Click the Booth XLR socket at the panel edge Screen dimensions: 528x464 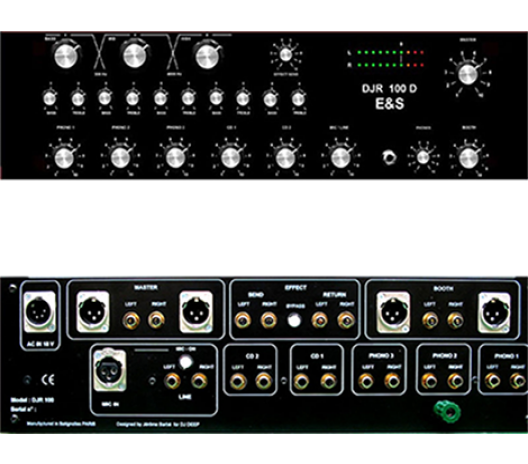click(x=494, y=313)
